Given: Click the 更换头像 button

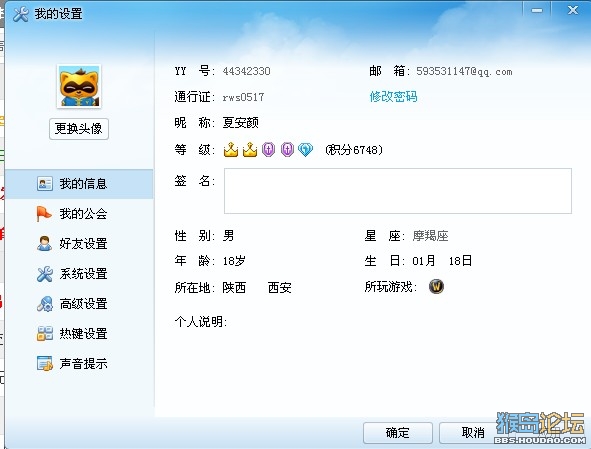Looking at the screenshot, I should click(79, 129).
